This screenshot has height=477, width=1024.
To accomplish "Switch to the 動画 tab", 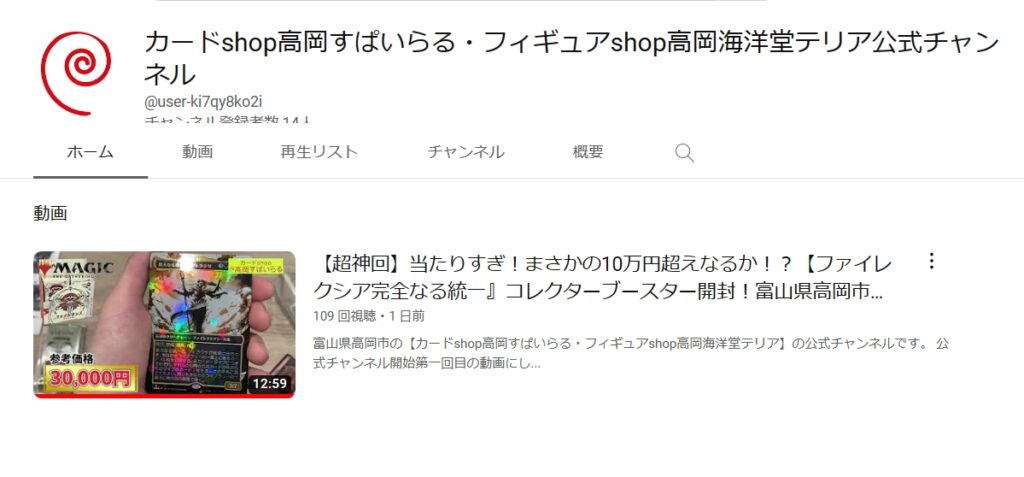I will pos(198,152).
